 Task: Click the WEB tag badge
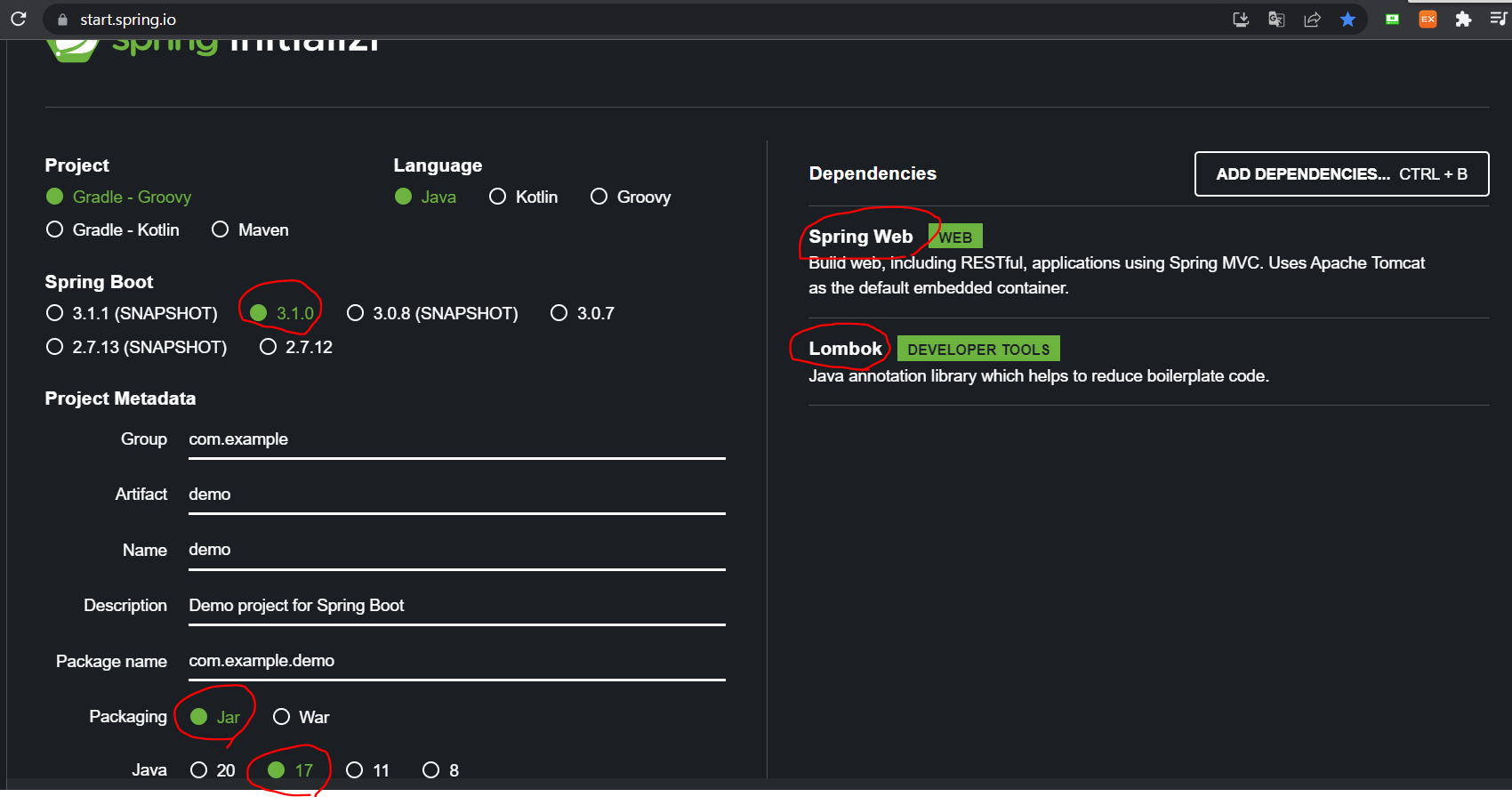(955, 237)
